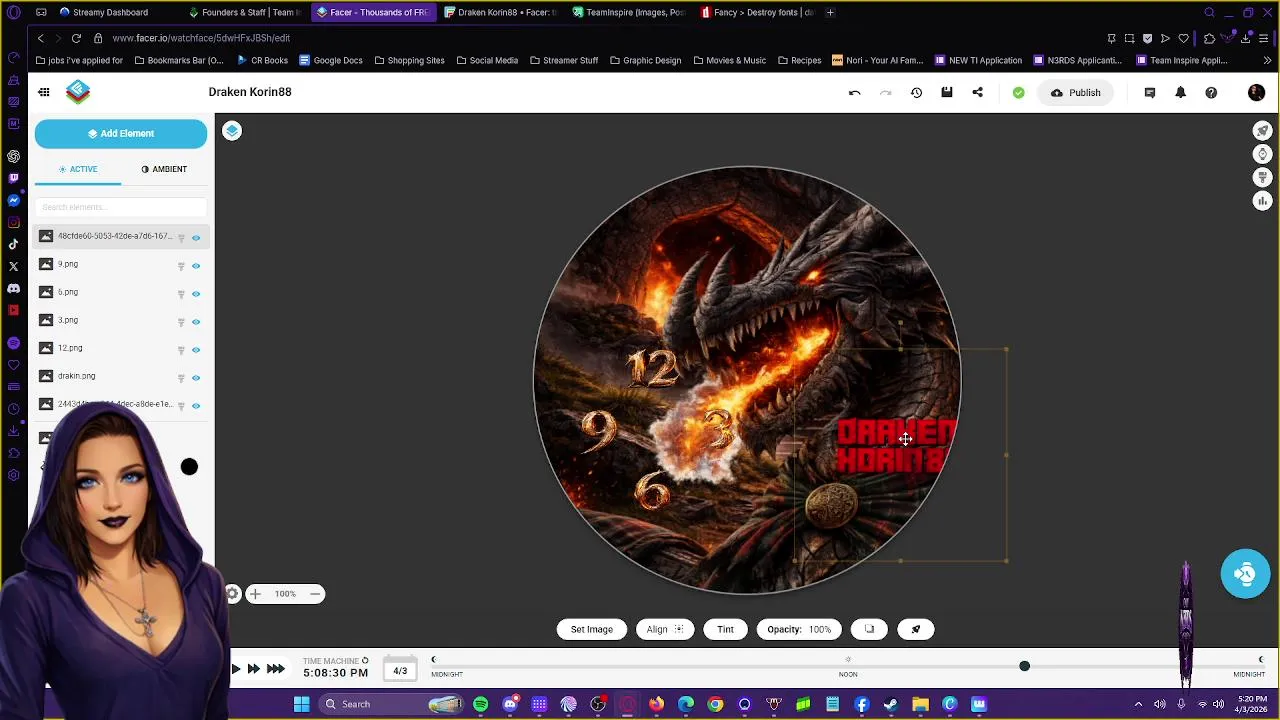Hide the 6.png layer

[x=196, y=294]
